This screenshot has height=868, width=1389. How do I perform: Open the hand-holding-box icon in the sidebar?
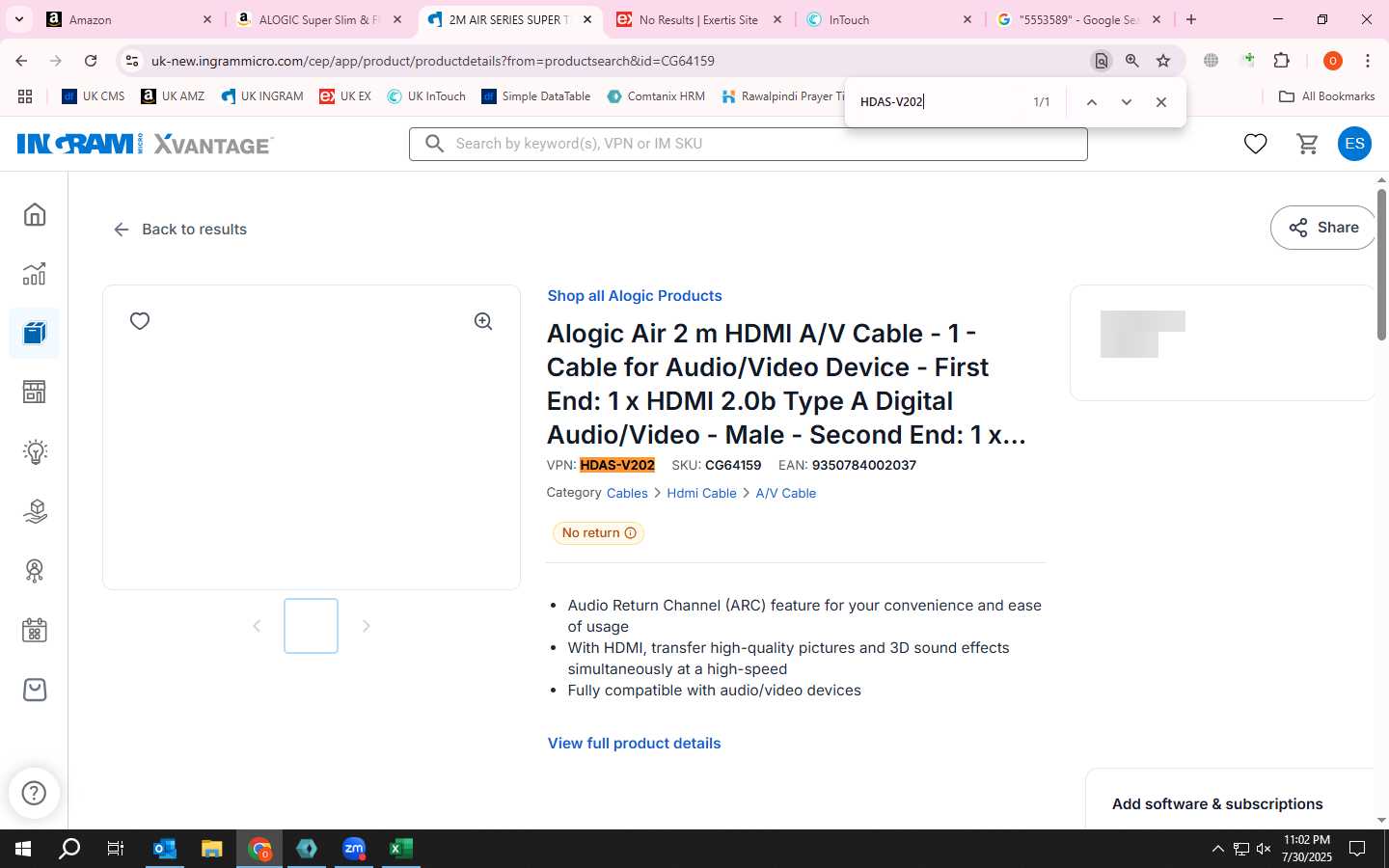pyautogui.click(x=35, y=511)
